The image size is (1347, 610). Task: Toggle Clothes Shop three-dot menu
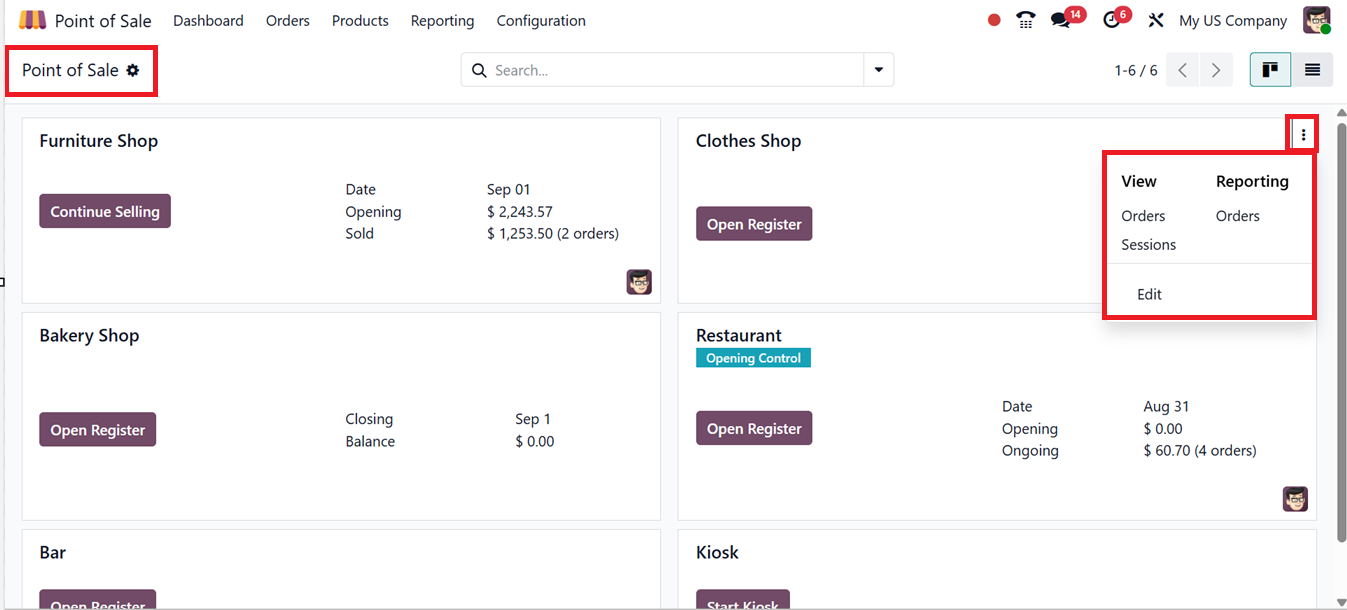click(x=1303, y=135)
